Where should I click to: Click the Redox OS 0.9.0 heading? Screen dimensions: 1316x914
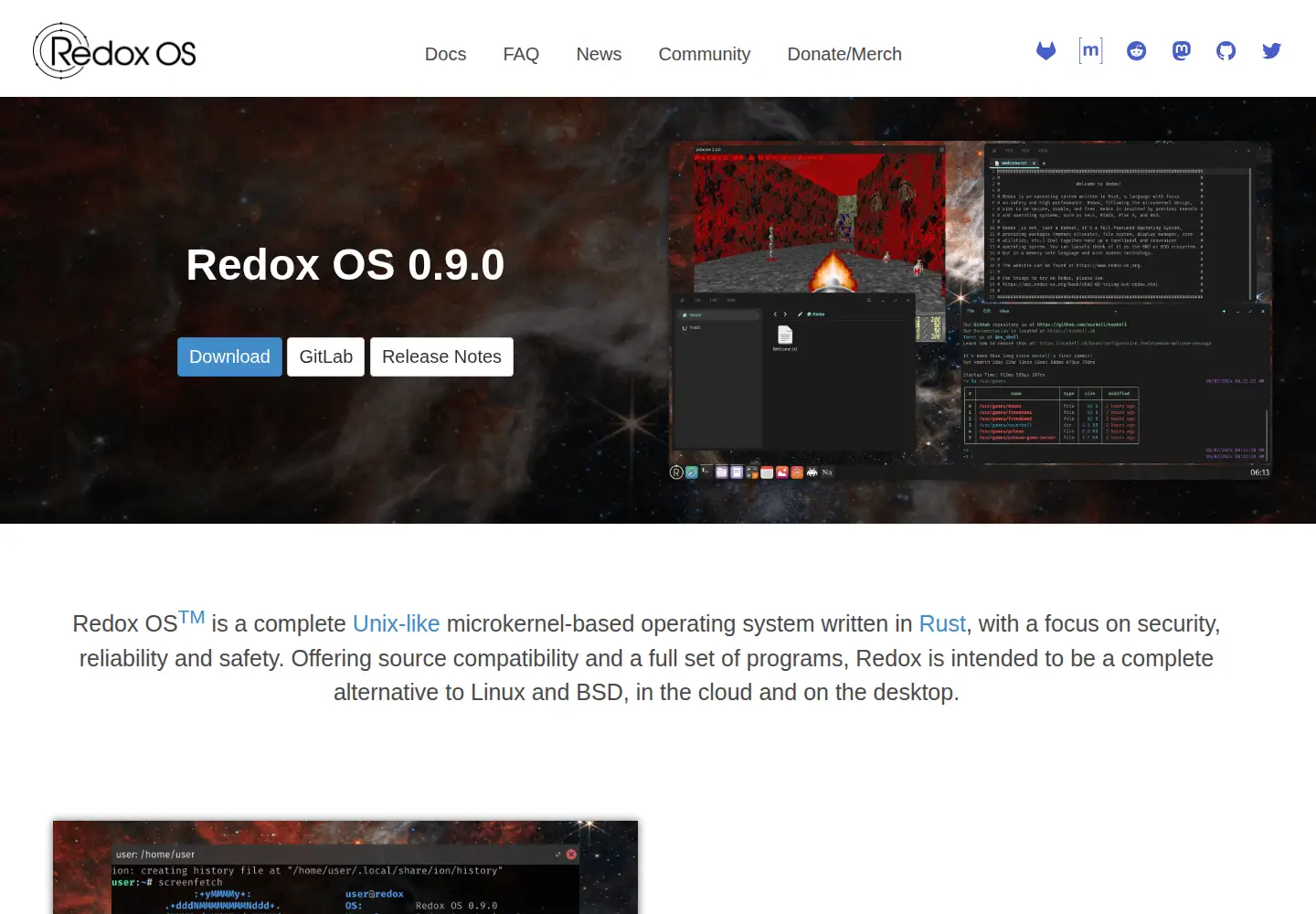(x=345, y=265)
